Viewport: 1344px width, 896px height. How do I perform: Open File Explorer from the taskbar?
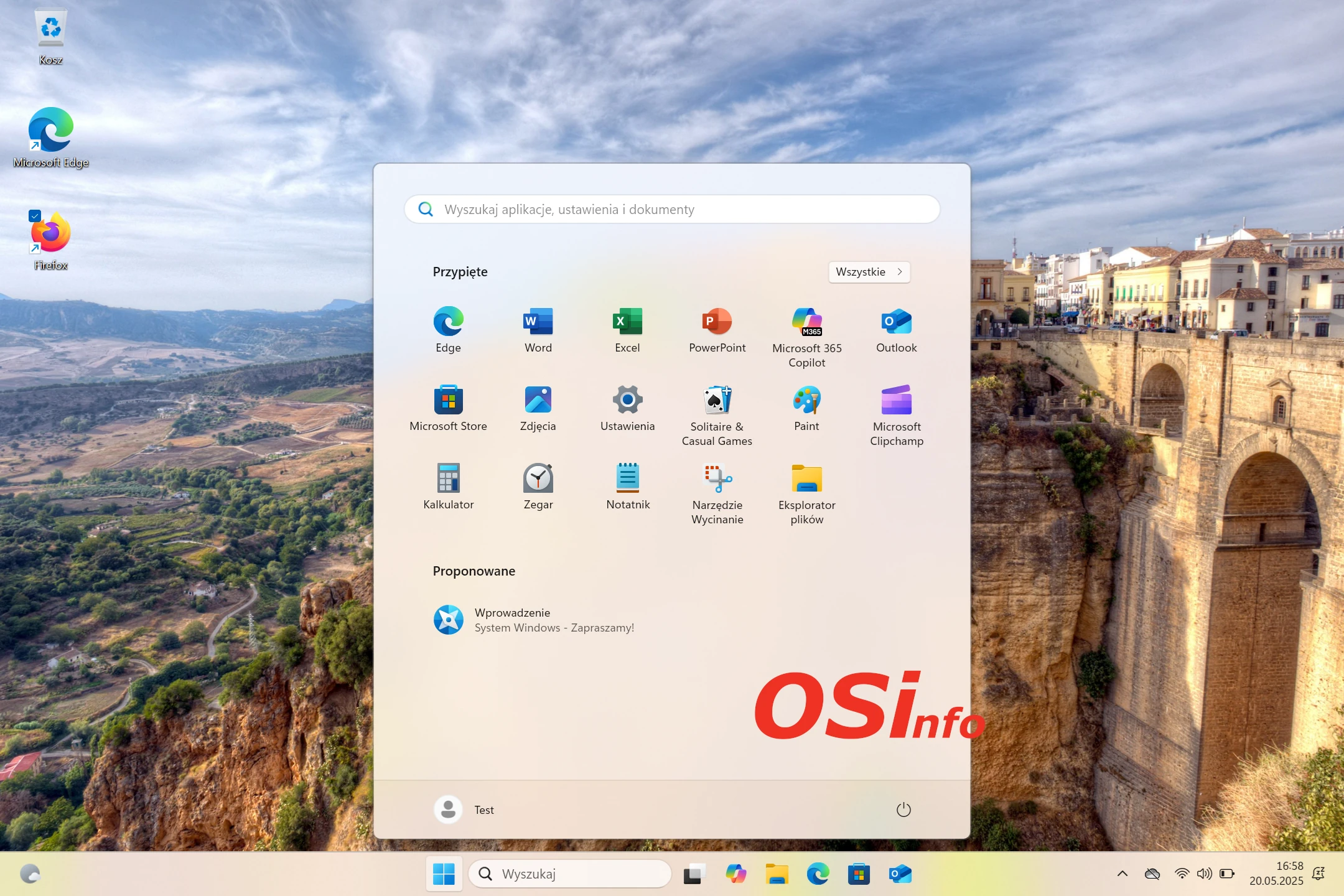(777, 874)
